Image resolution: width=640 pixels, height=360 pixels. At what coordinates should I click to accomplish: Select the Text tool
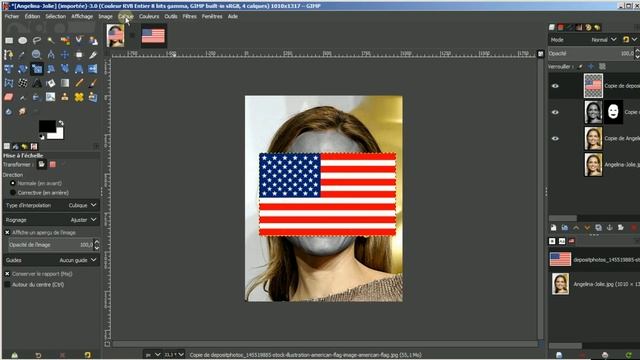coord(37,83)
